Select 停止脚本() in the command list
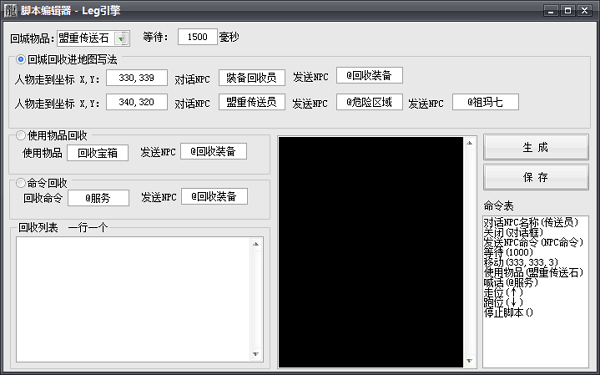The width and height of the screenshot is (600, 375). 509,313
